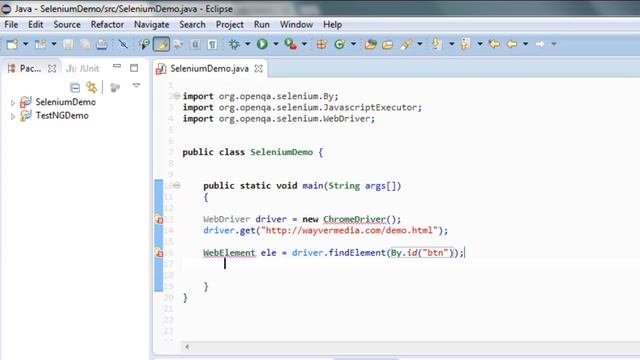Viewport: 640px width, 360px height.
Task: Click the "http://wayvermedia.com/demo.html" string
Action: (x=349, y=231)
